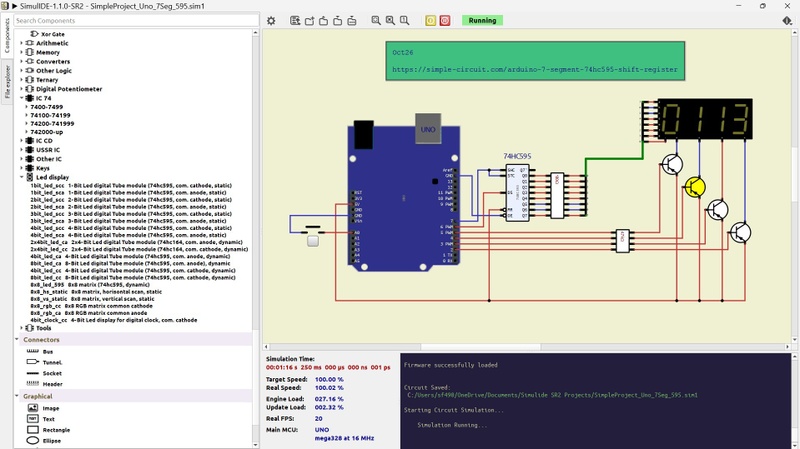This screenshot has height=449, width=800.
Task: Click the yellow pause simulation button
Action: pos(431,21)
